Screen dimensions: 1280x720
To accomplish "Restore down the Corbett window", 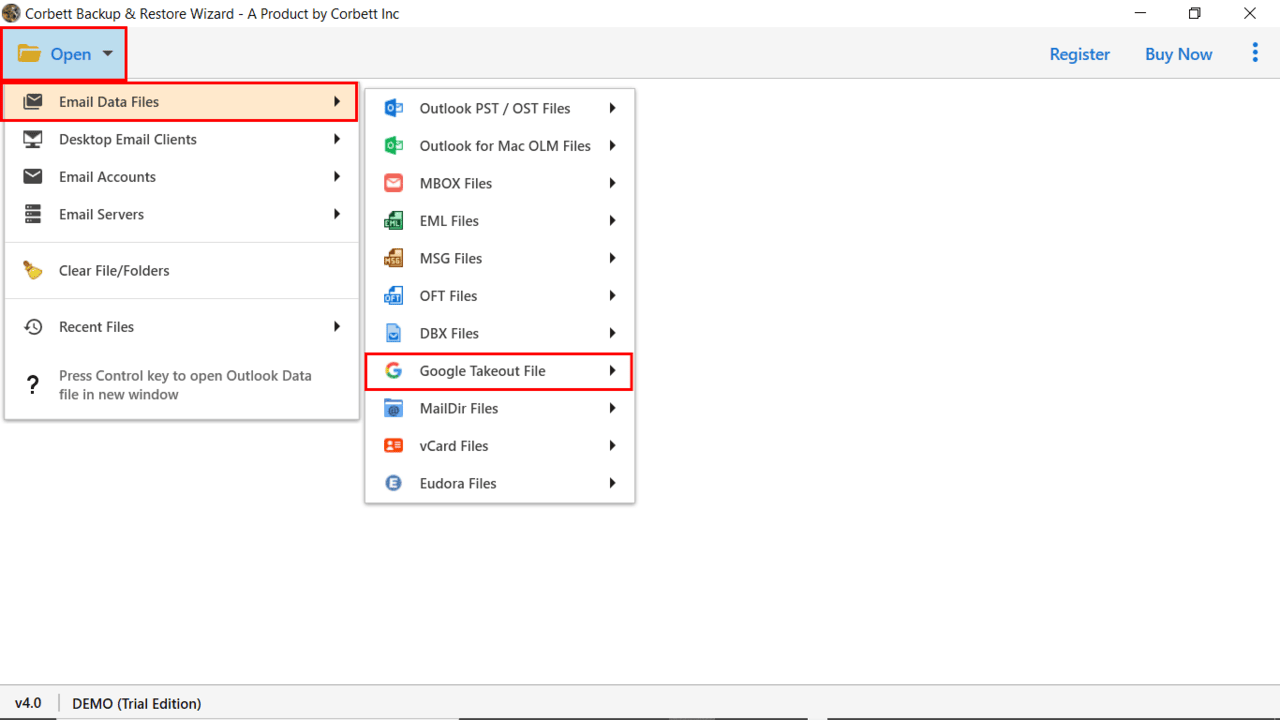I will point(1195,13).
